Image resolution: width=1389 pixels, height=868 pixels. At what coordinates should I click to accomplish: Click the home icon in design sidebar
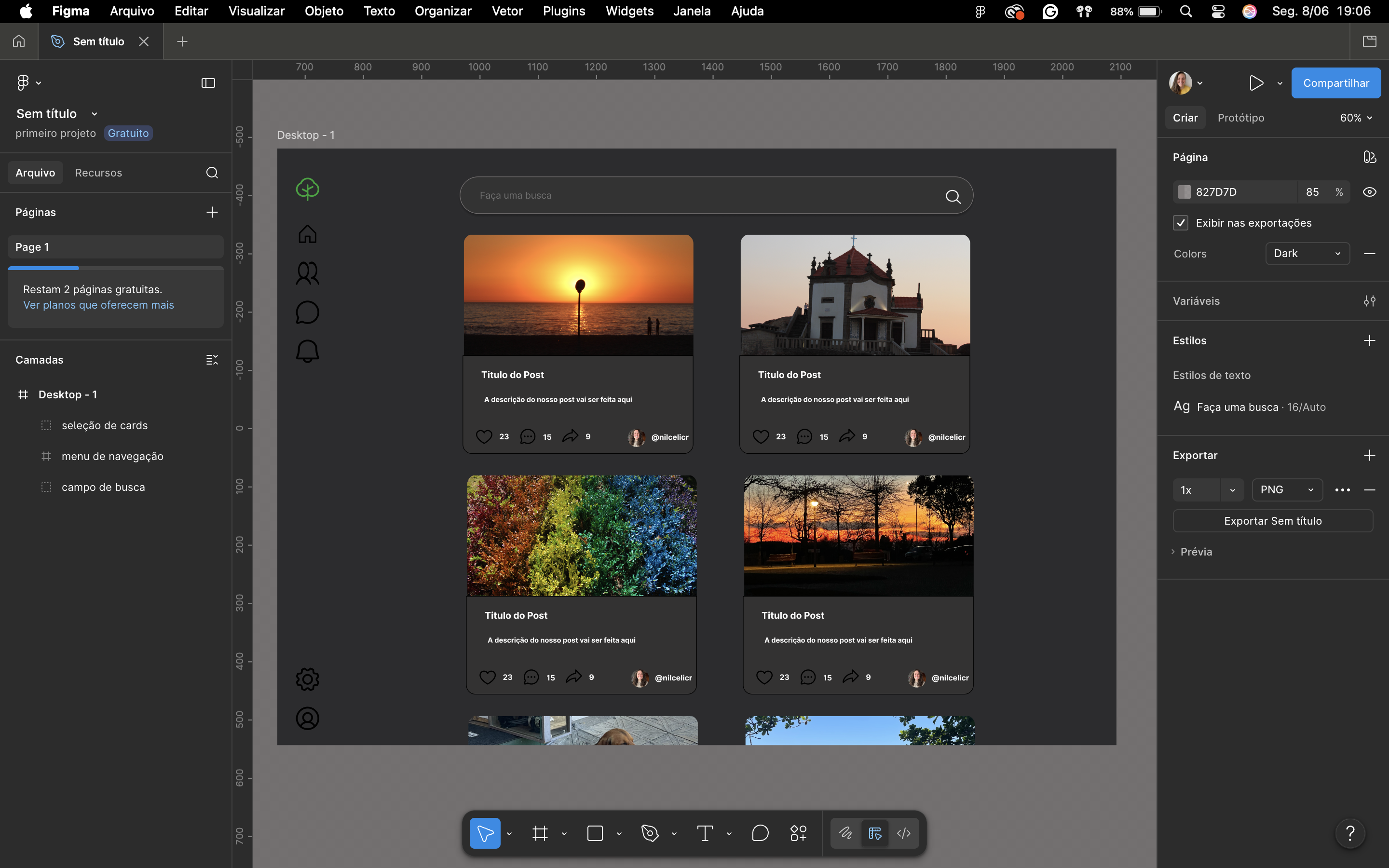point(308,234)
